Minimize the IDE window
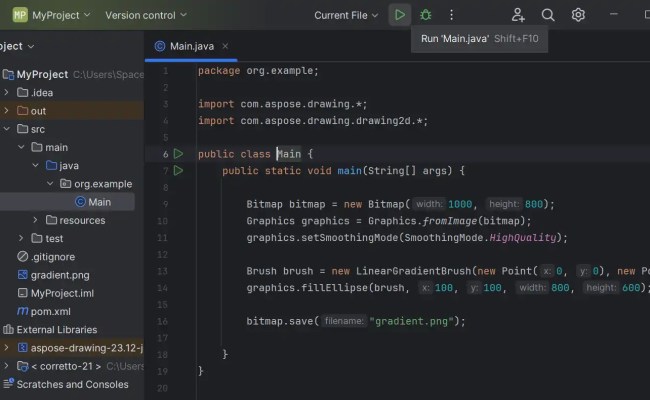Screen dimensions: 650x400 point(614,15)
